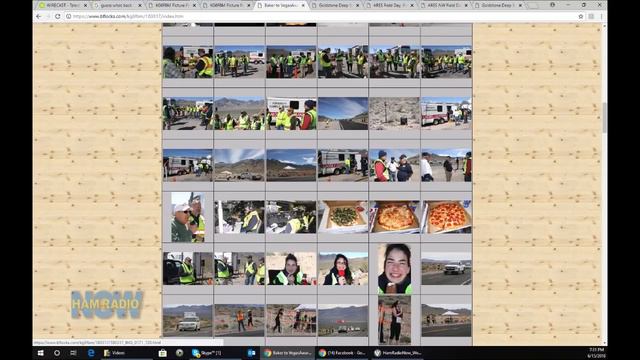Go back to the previous page
Screen dimensions: 640x360
click(x=39, y=16)
